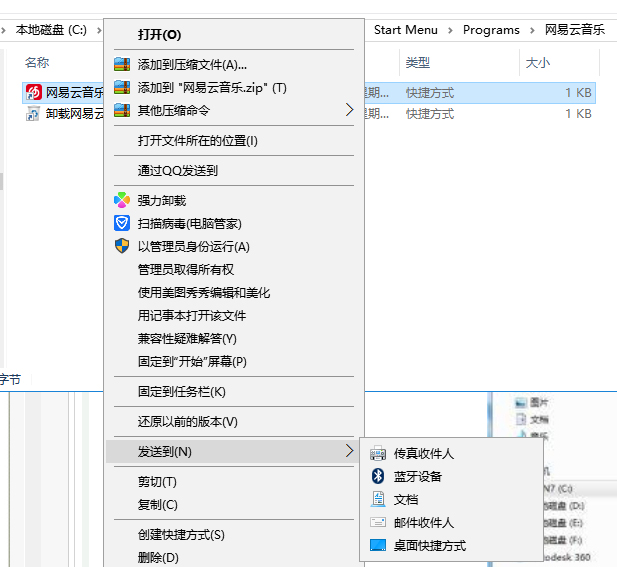Click the 卸载网易云 uninstall shortcut icon
Screen dimensions: 617x567
click(33, 114)
